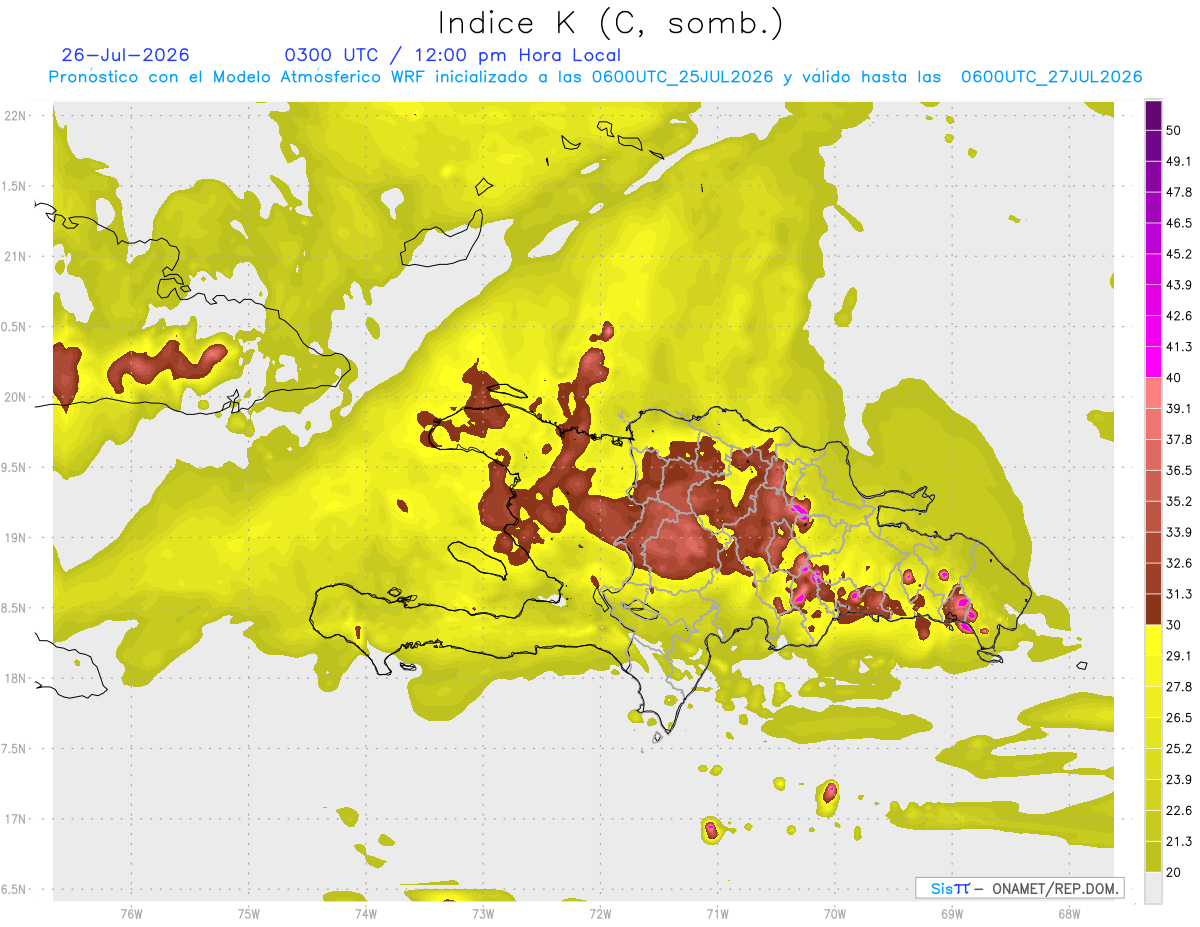Click the magenta swatch between 40 and 41.3
Screen dimensions: 1200x927
coord(1153,362)
